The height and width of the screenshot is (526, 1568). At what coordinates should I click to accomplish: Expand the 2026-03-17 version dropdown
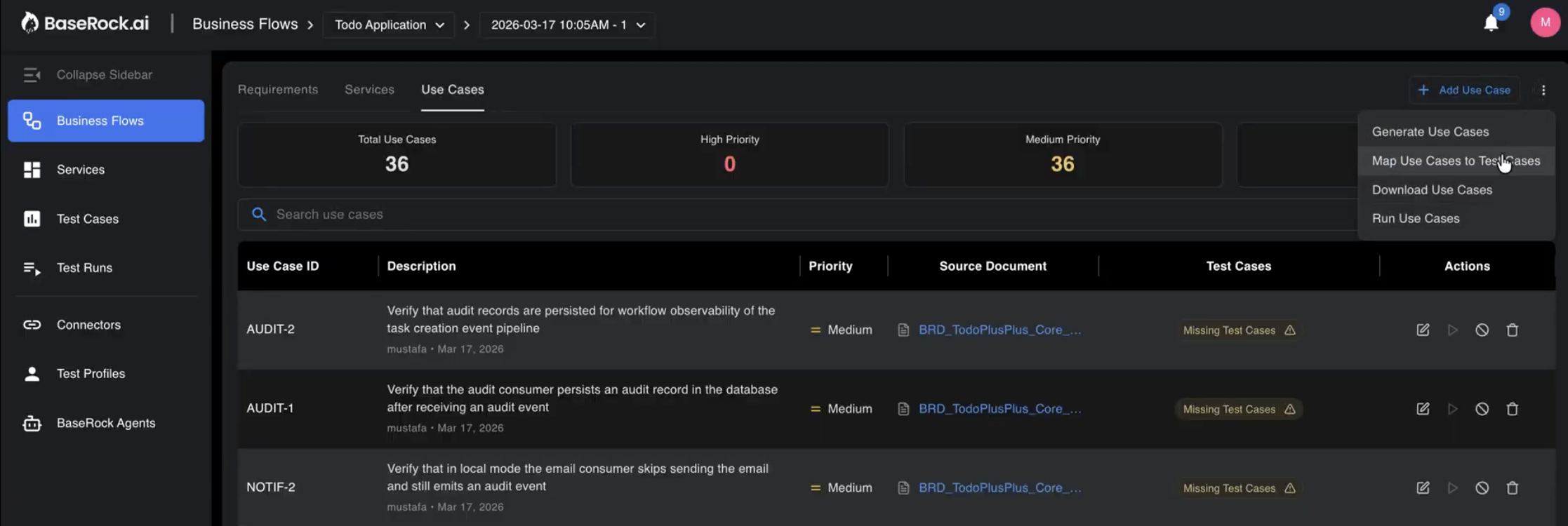coord(567,25)
